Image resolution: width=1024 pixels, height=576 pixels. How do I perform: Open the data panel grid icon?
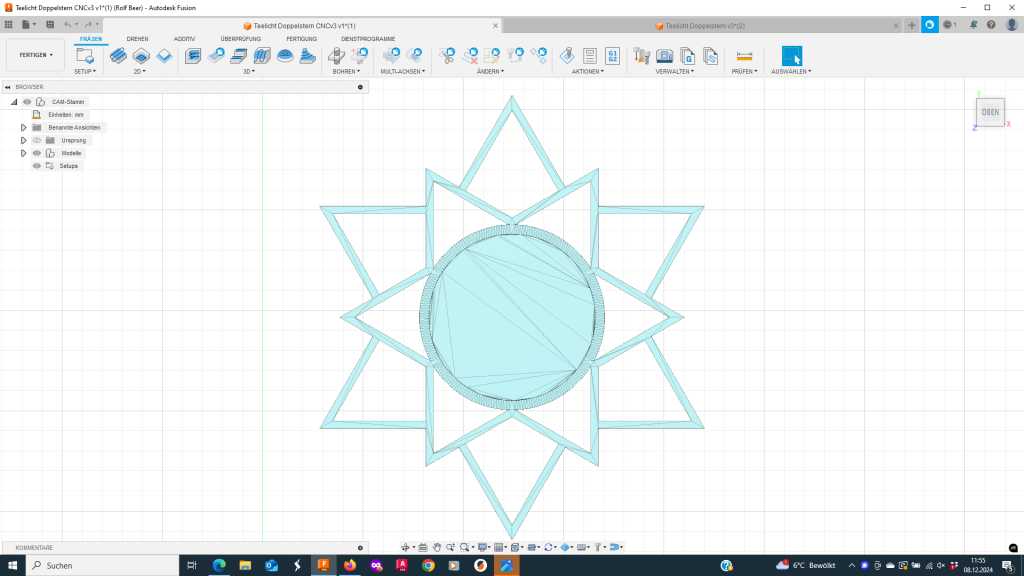(9, 24)
